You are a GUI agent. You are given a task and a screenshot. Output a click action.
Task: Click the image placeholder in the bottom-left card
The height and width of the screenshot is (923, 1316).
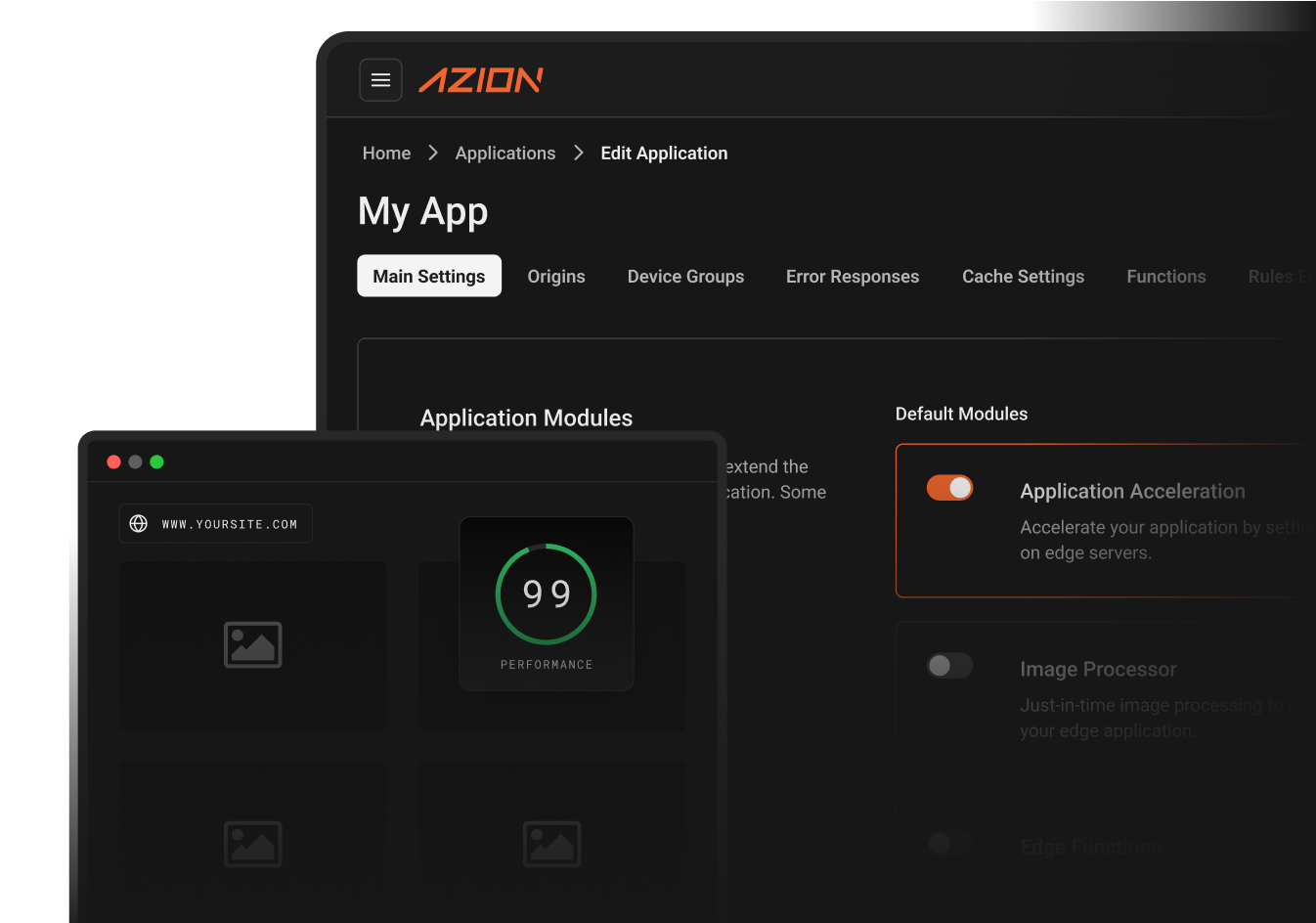click(x=252, y=843)
